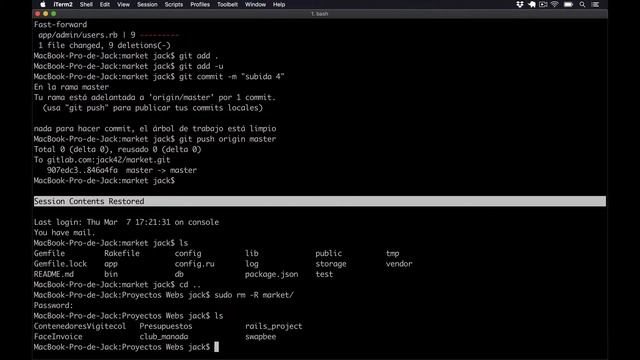Open the Help menu

pos(279,4)
